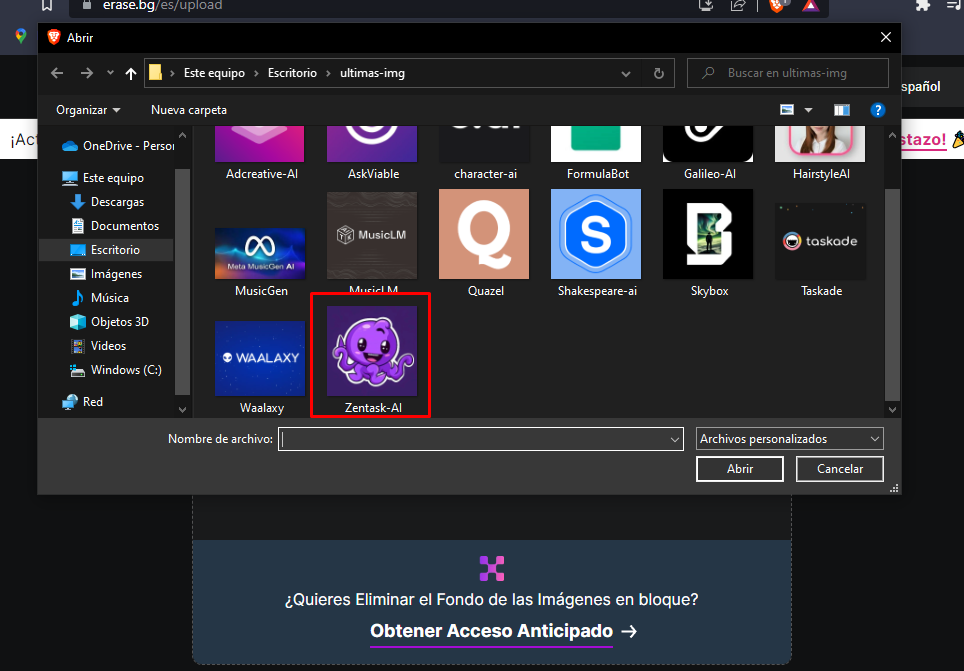Select the AskViable image file

(373, 153)
